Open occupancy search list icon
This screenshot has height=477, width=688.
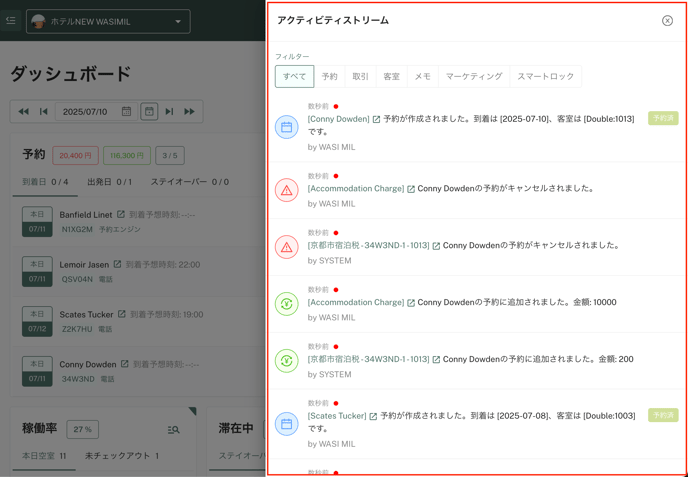pyautogui.click(x=173, y=430)
